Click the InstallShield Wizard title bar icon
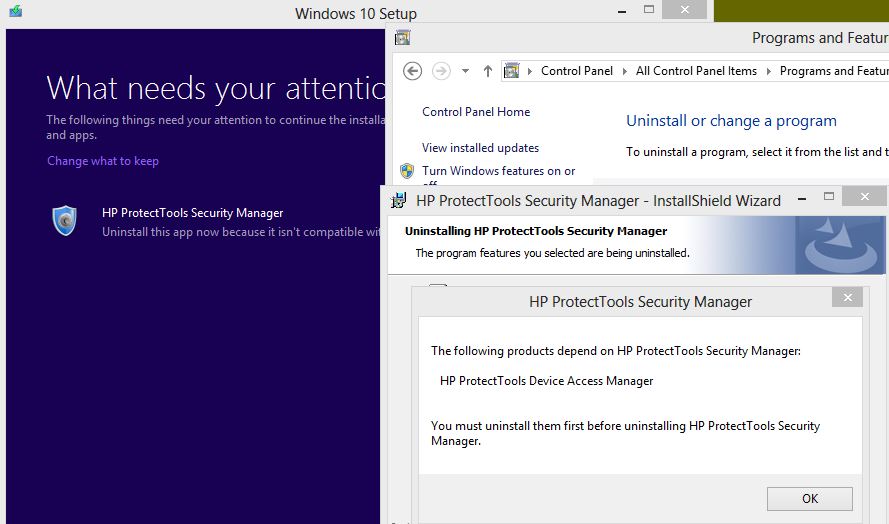Image resolution: width=889 pixels, height=524 pixels. click(x=399, y=200)
